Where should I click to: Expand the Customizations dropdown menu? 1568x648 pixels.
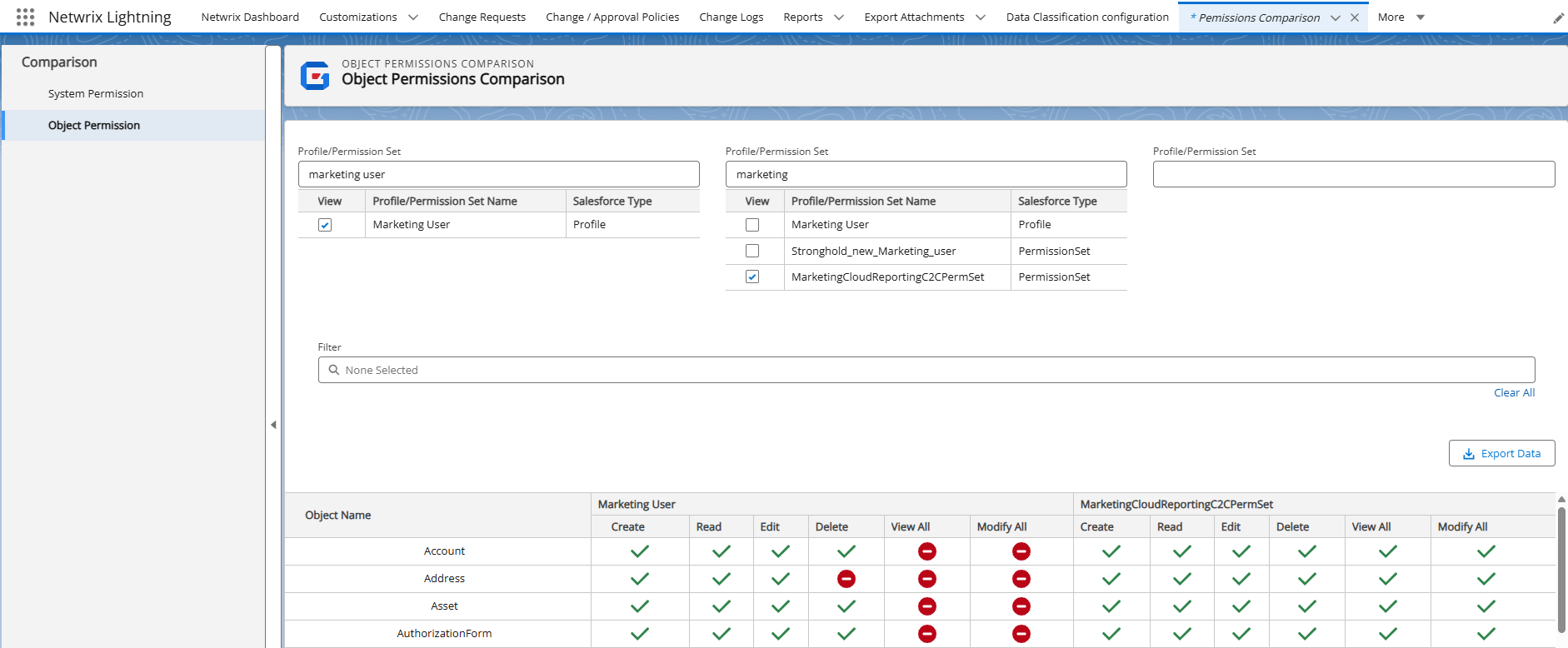(413, 17)
